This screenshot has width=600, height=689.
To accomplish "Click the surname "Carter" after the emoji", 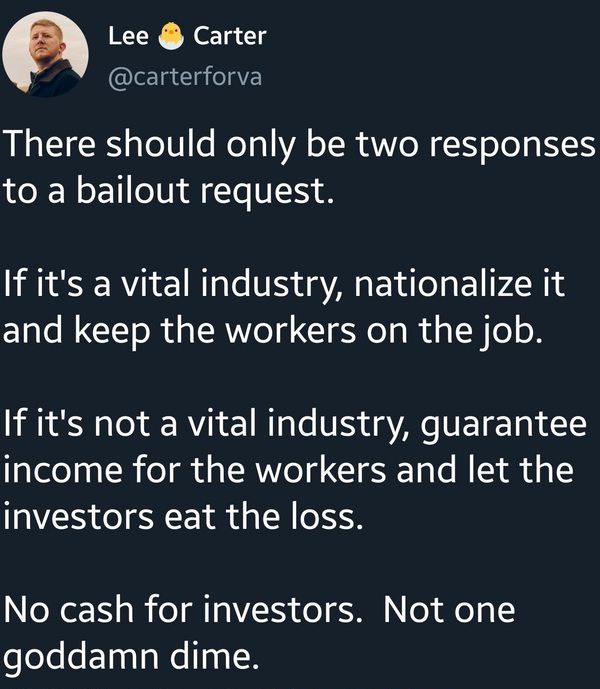I will (229, 36).
